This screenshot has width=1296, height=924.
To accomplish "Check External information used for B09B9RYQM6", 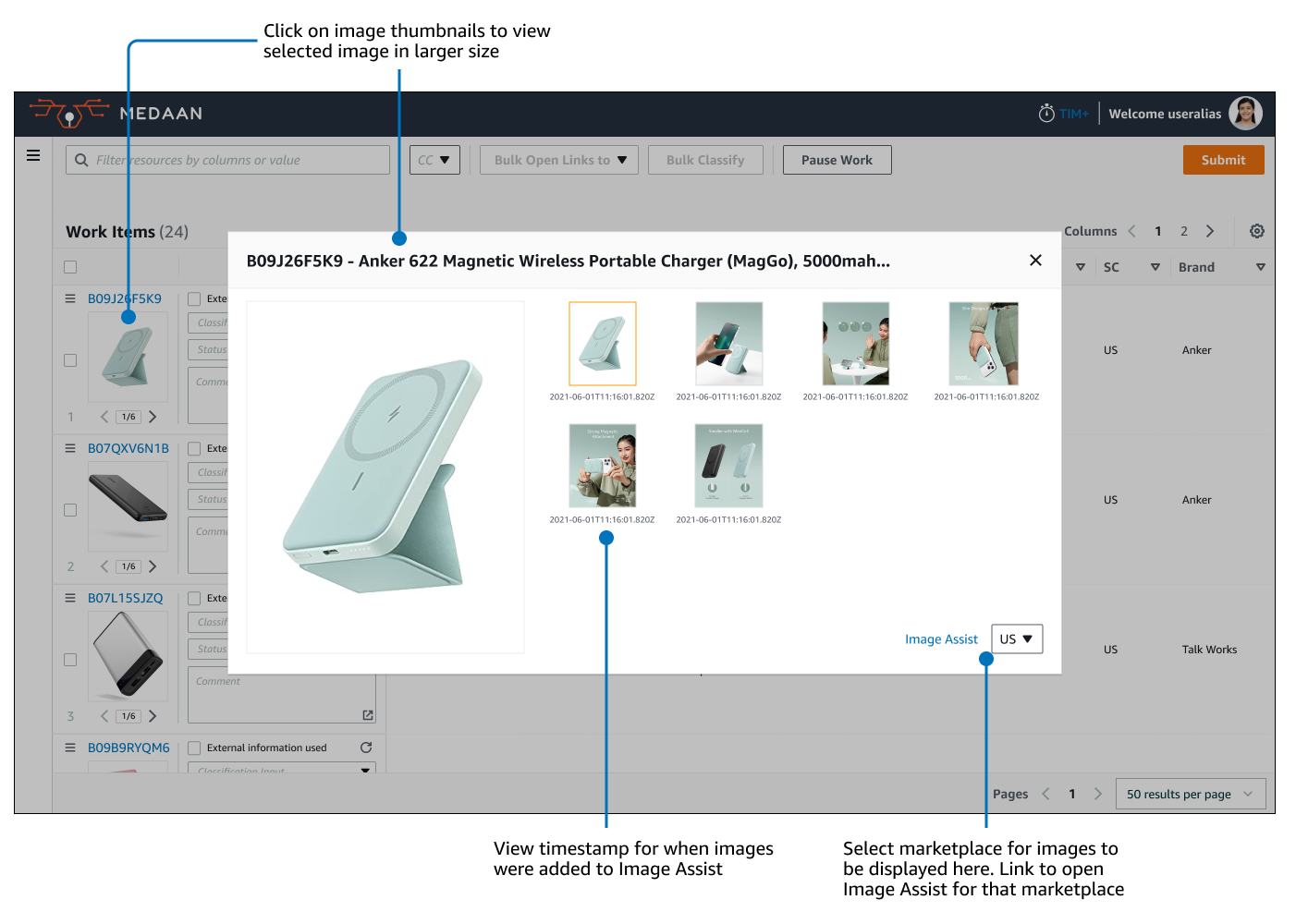I will point(194,748).
